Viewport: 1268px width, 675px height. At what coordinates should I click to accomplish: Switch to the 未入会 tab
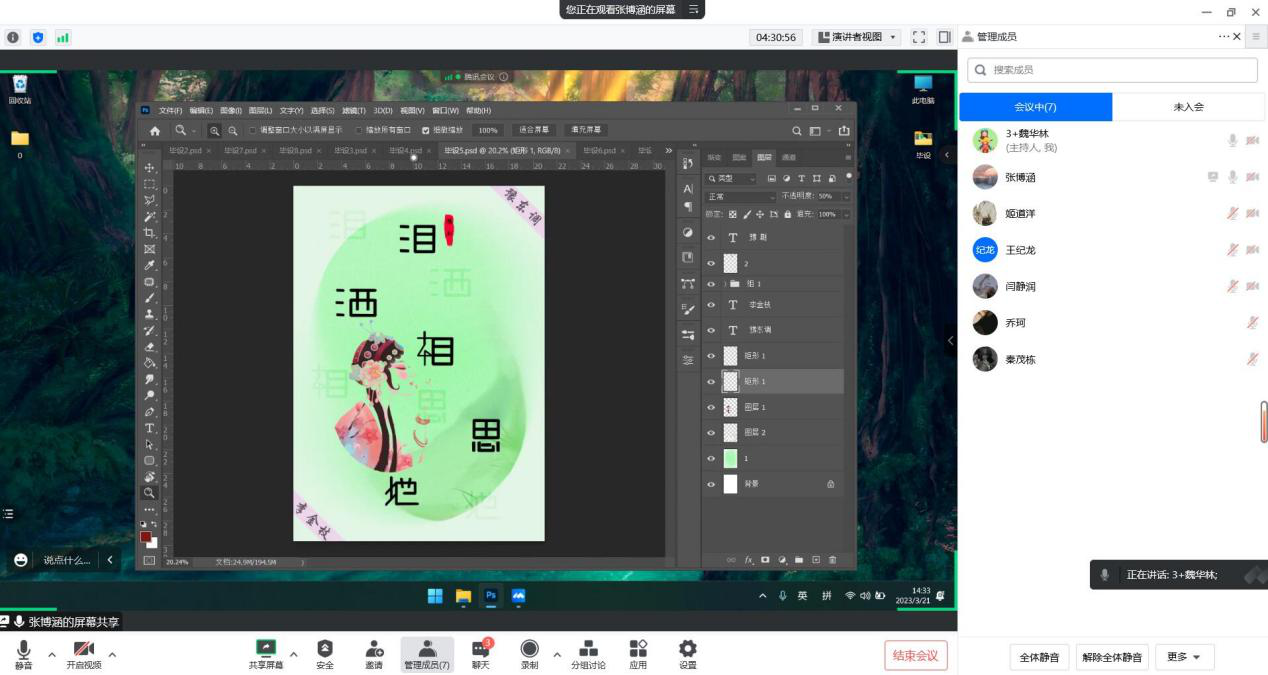click(x=1189, y=107)
